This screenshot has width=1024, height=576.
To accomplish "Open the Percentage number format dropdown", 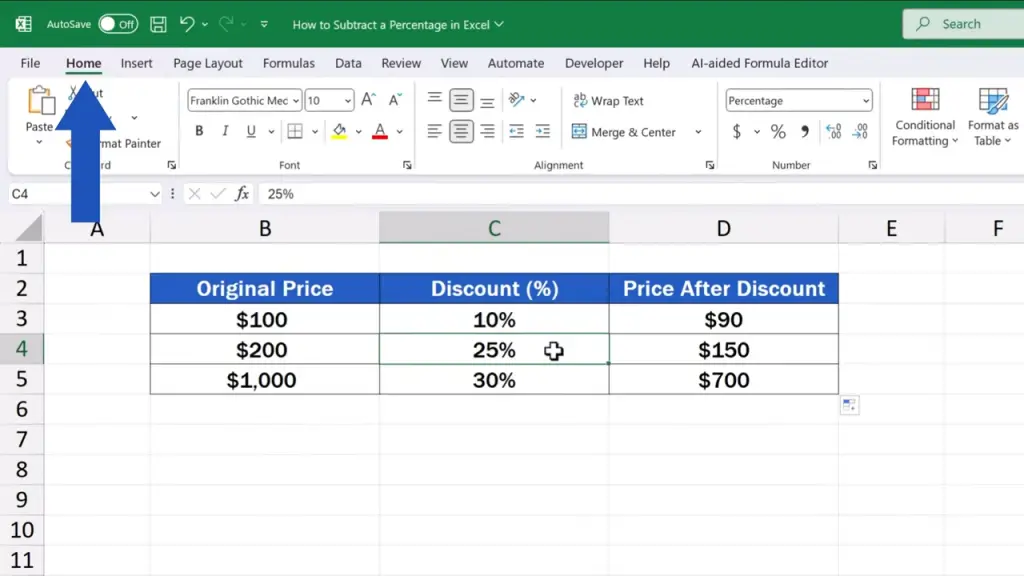I will 865,101.
